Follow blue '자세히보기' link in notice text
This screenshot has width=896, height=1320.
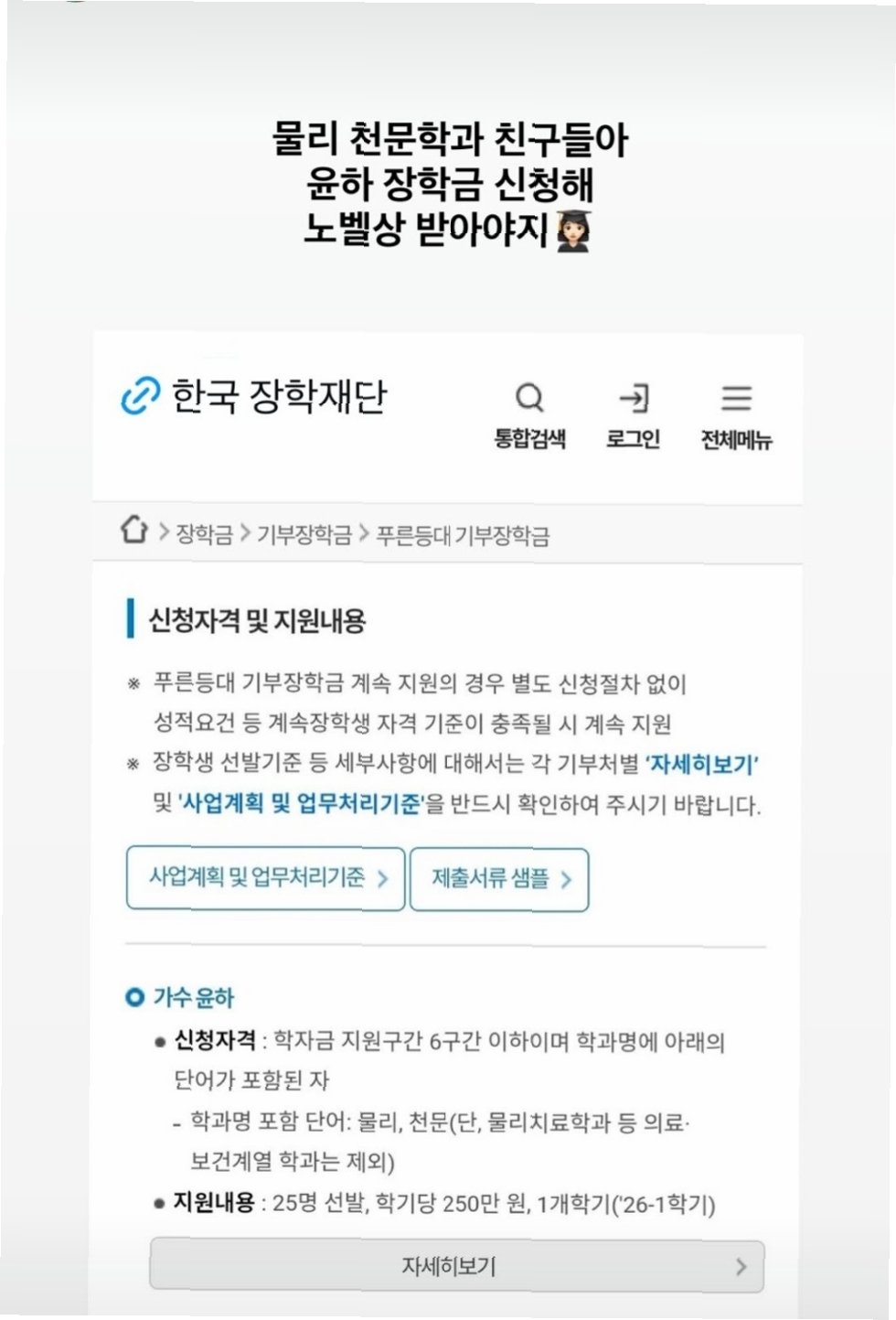(x=702, y=765)
